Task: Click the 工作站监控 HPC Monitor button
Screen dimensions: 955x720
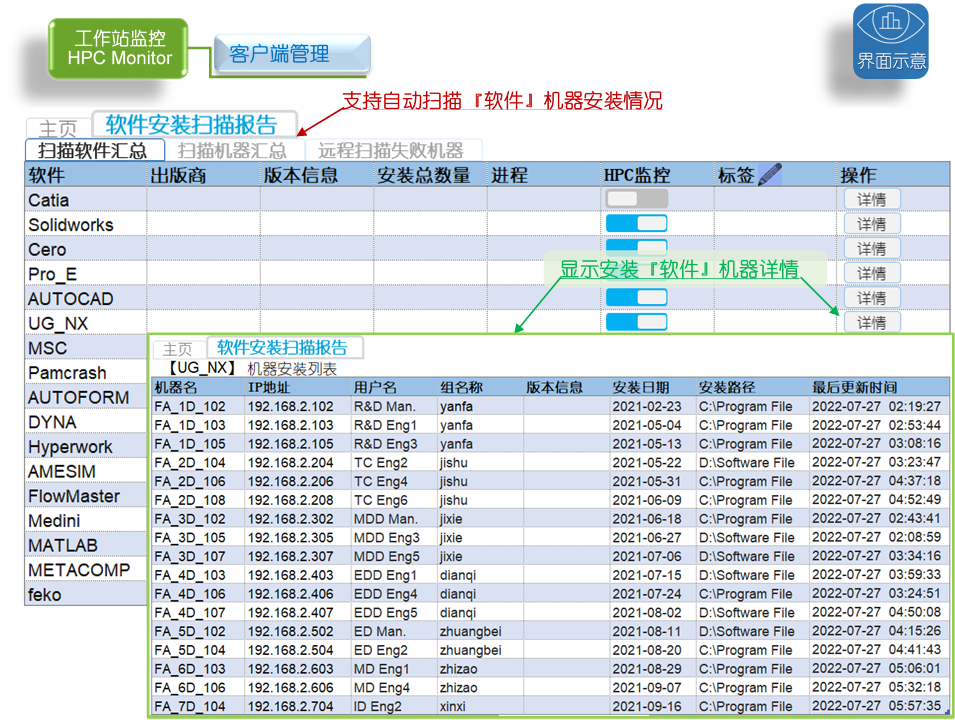Action: [119, 48]
